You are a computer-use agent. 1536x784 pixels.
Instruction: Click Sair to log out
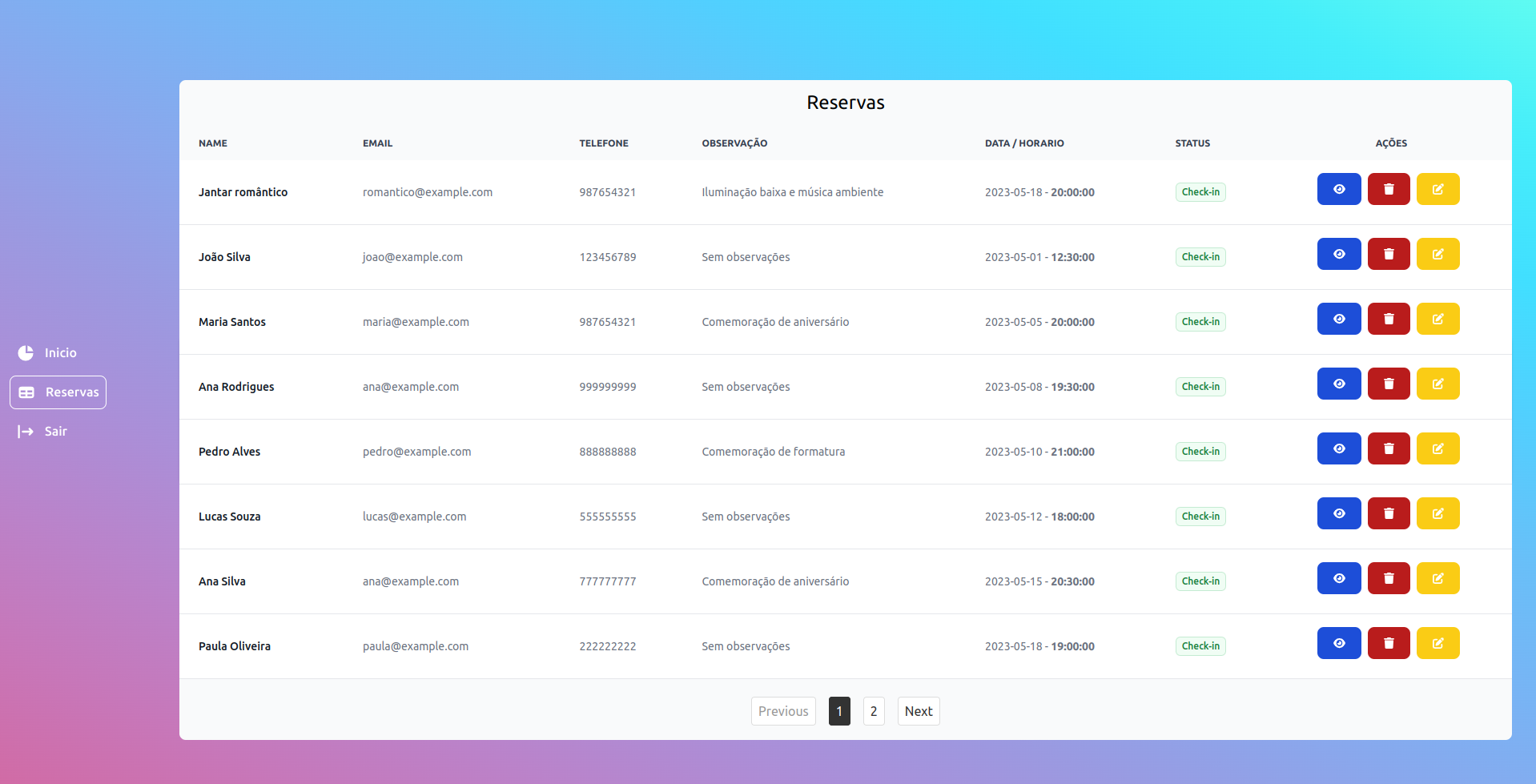[43, 432]
